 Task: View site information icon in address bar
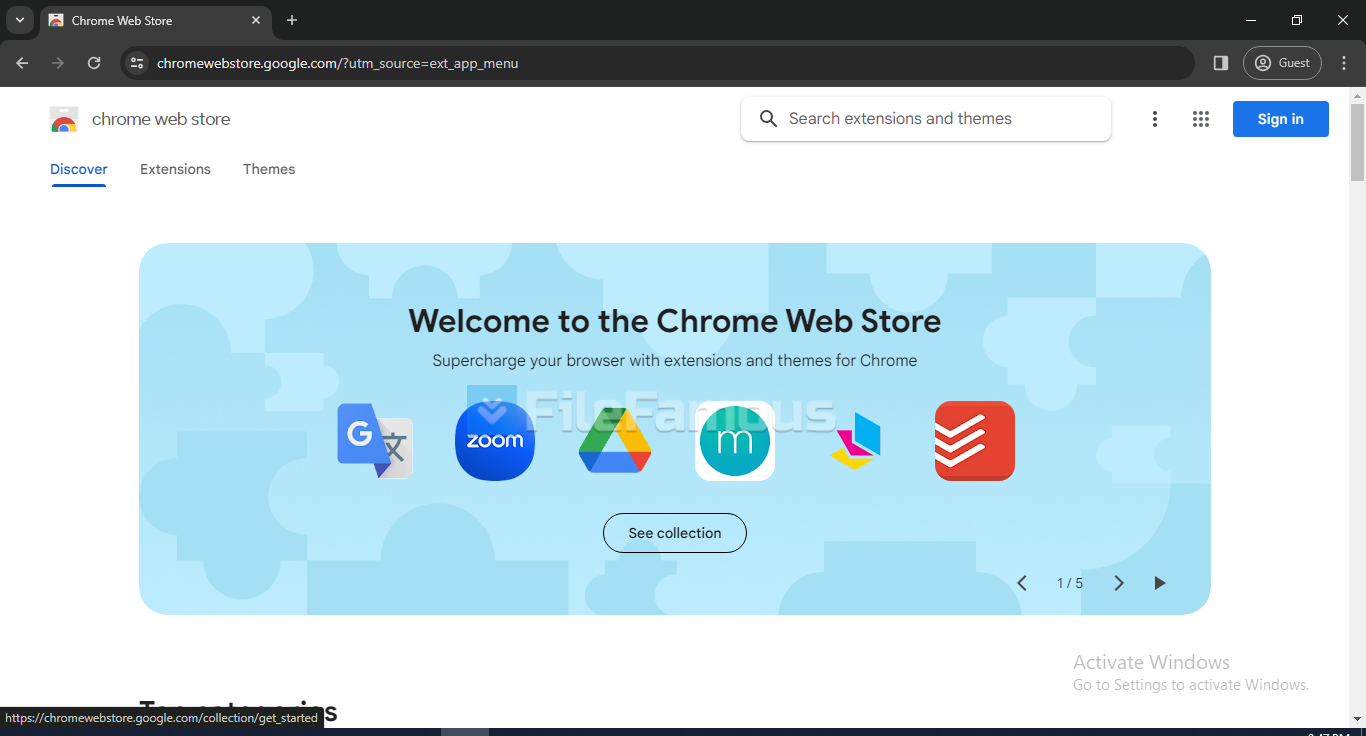coord(138,63)
